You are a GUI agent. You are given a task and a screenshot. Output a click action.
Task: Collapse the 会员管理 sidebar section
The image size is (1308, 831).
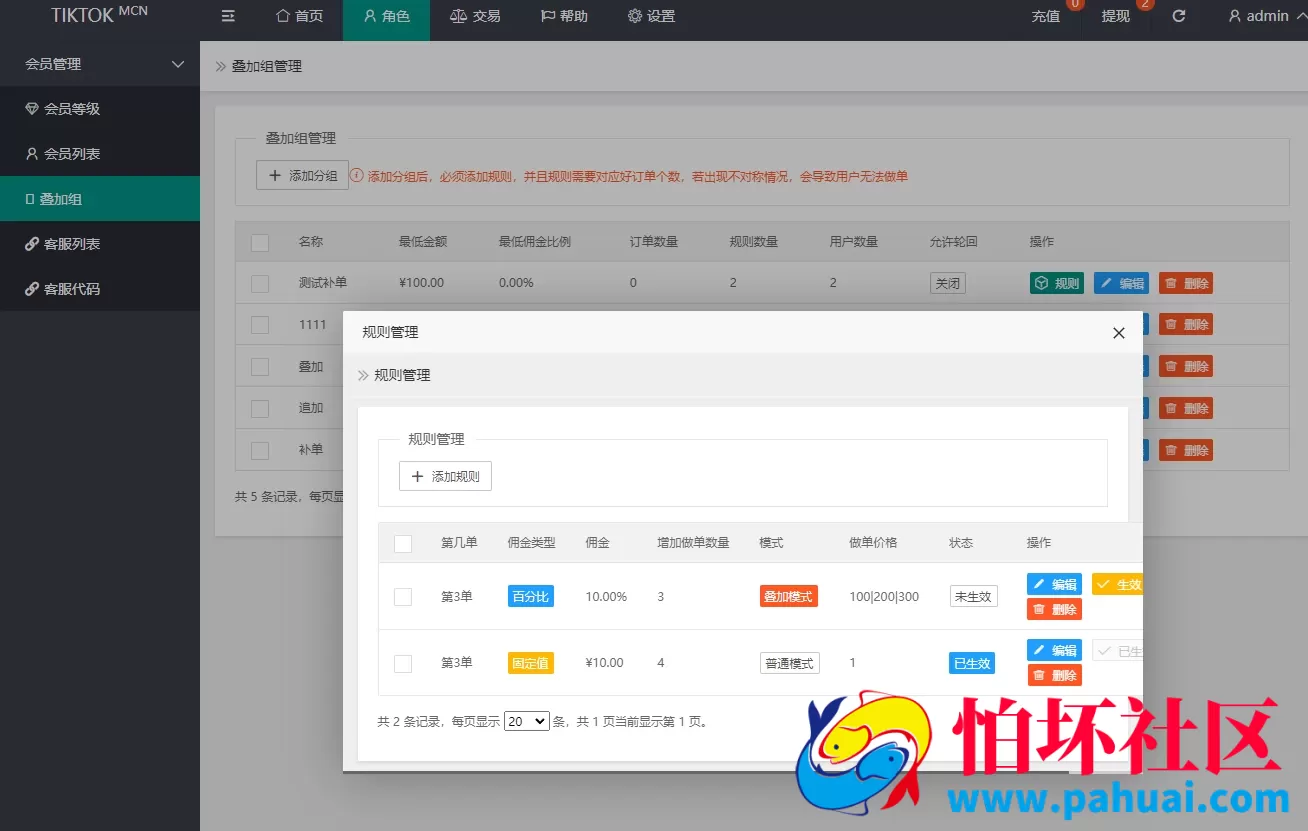coord(100,64)
